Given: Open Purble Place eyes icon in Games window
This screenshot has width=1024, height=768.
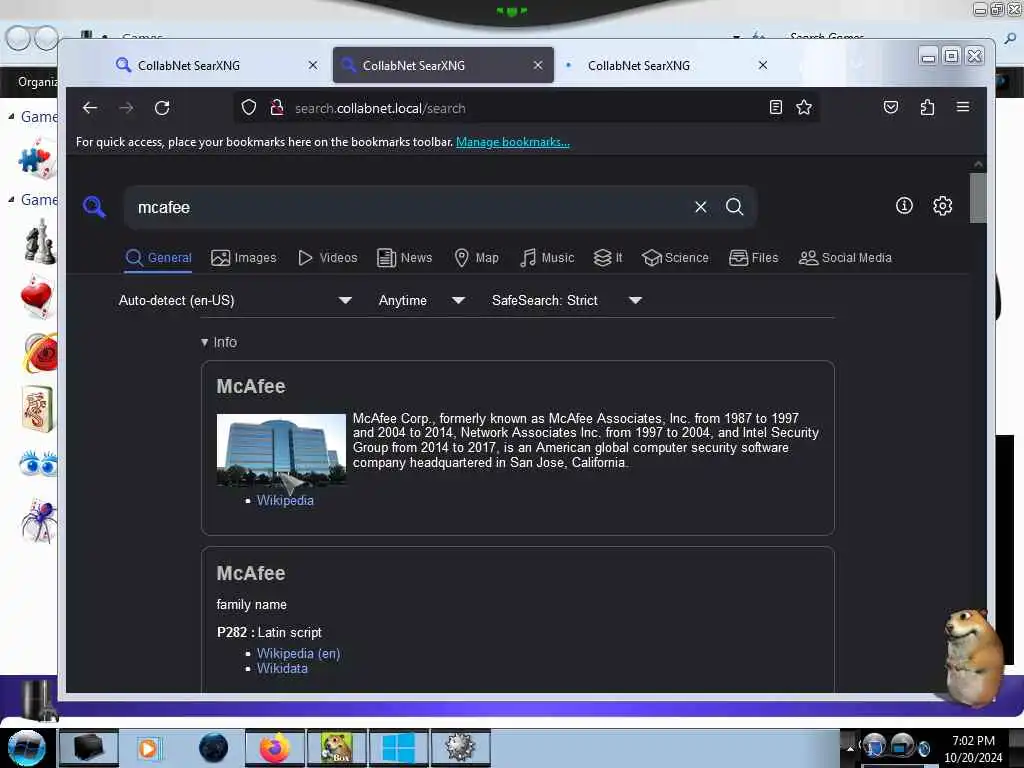Looking at the screenshot, I should [x=38, y=464].
